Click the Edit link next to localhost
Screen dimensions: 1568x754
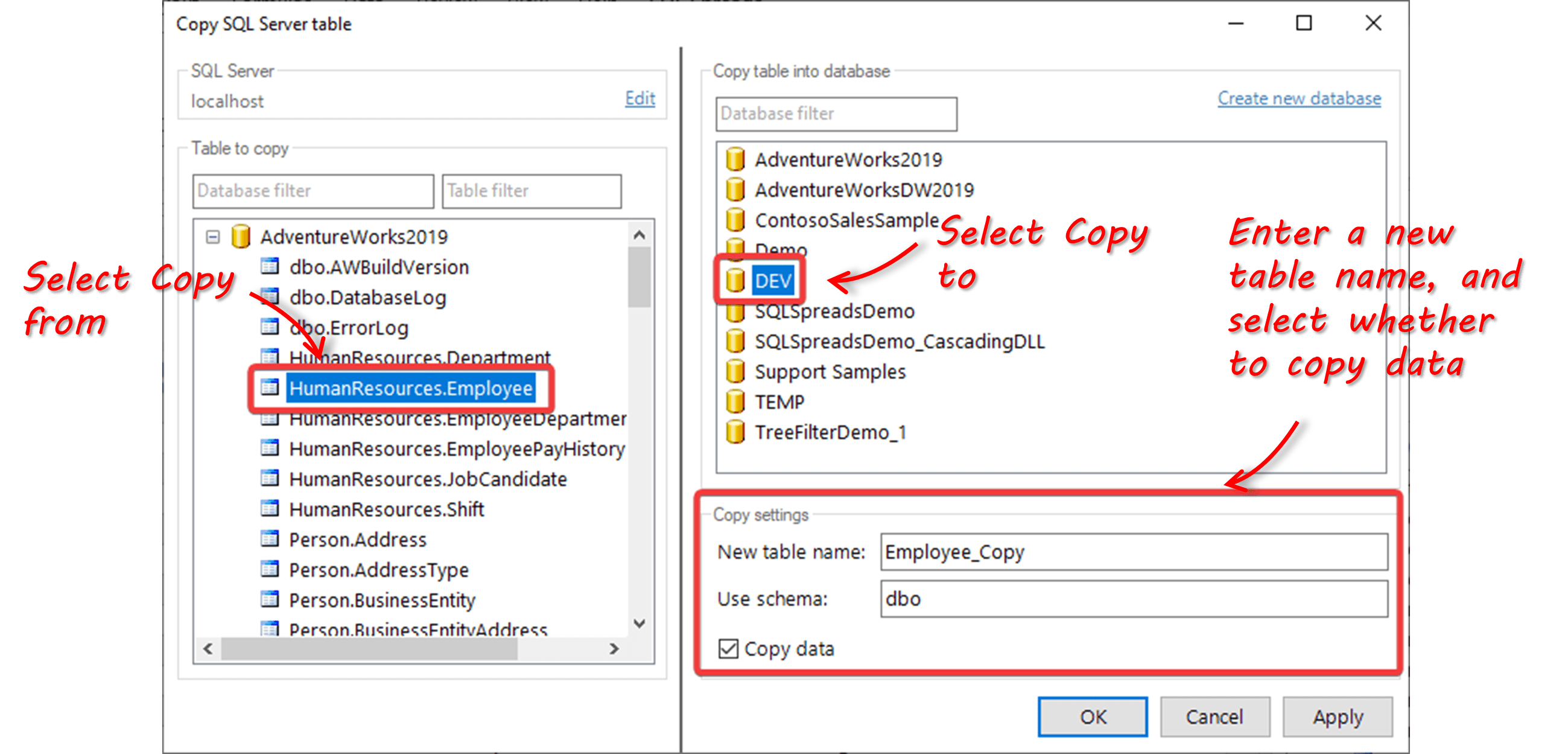pyautogui.click(x=639, y=98)
